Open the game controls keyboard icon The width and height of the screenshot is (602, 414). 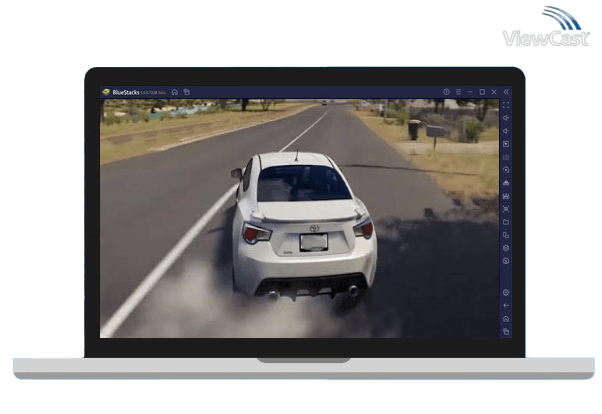506,157
